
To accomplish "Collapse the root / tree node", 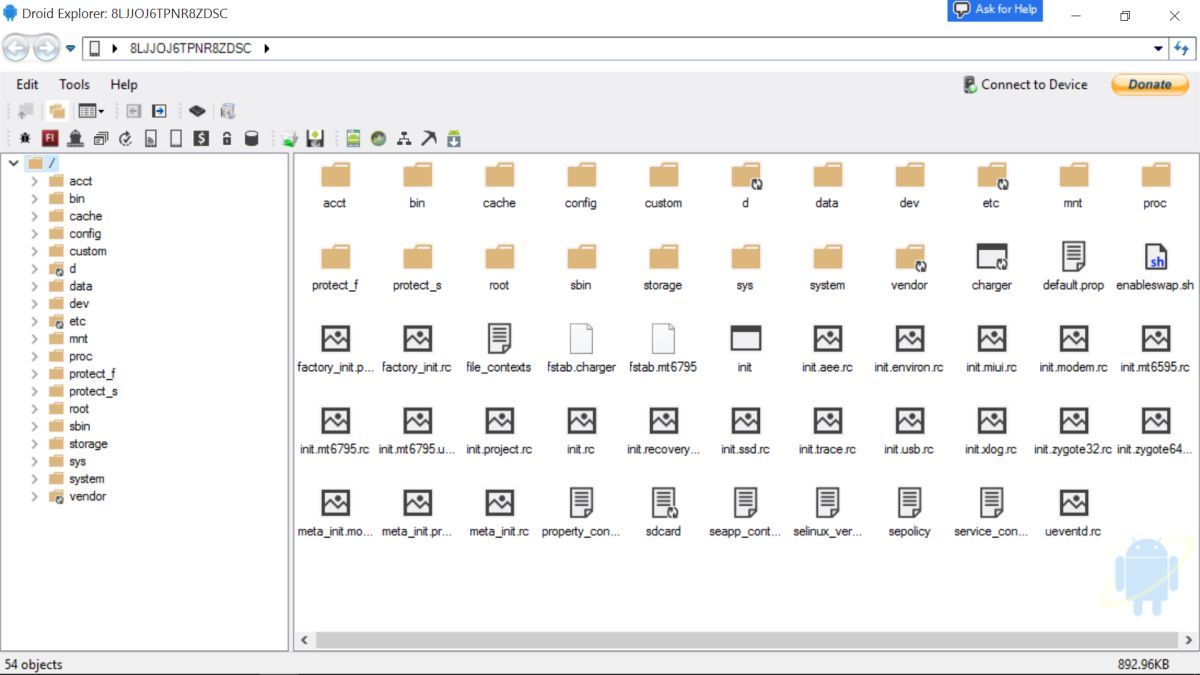I will (13, 163).
